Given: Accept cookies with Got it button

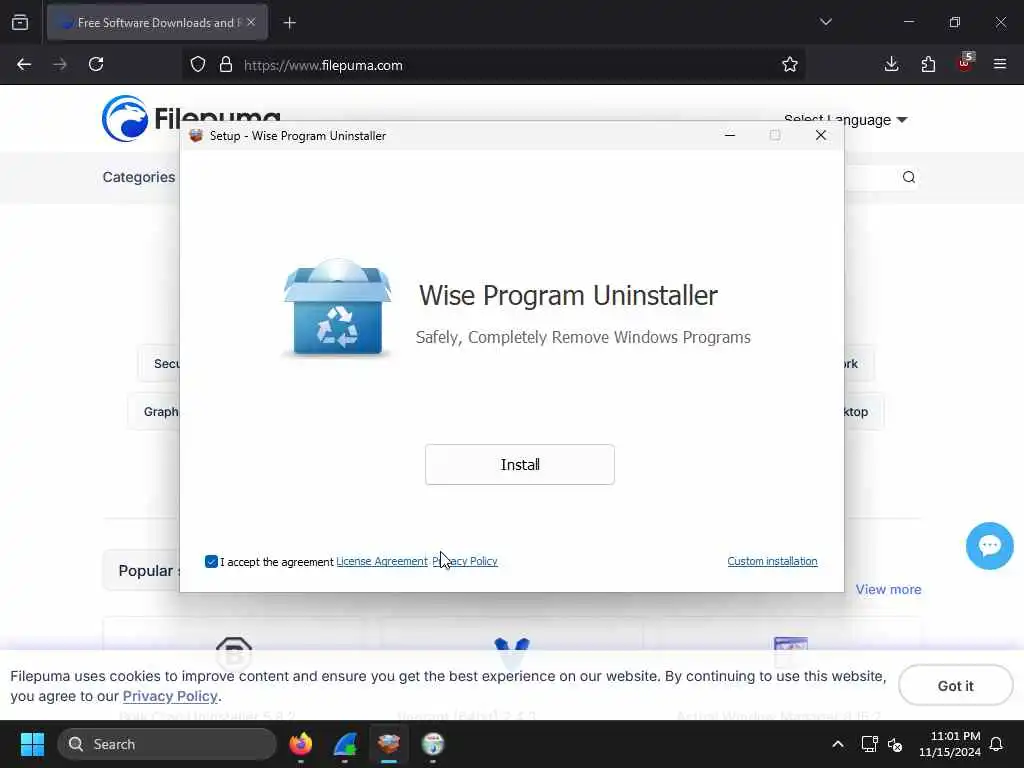Looking at the screenshot, I should click(955, 686).
